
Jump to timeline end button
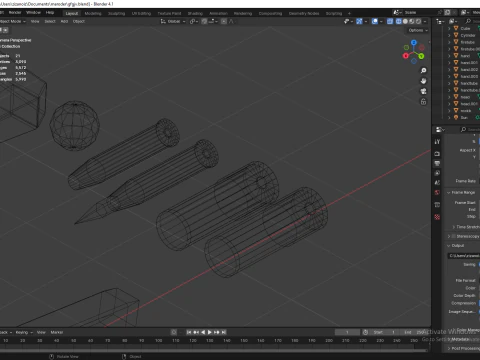point(224,332)
